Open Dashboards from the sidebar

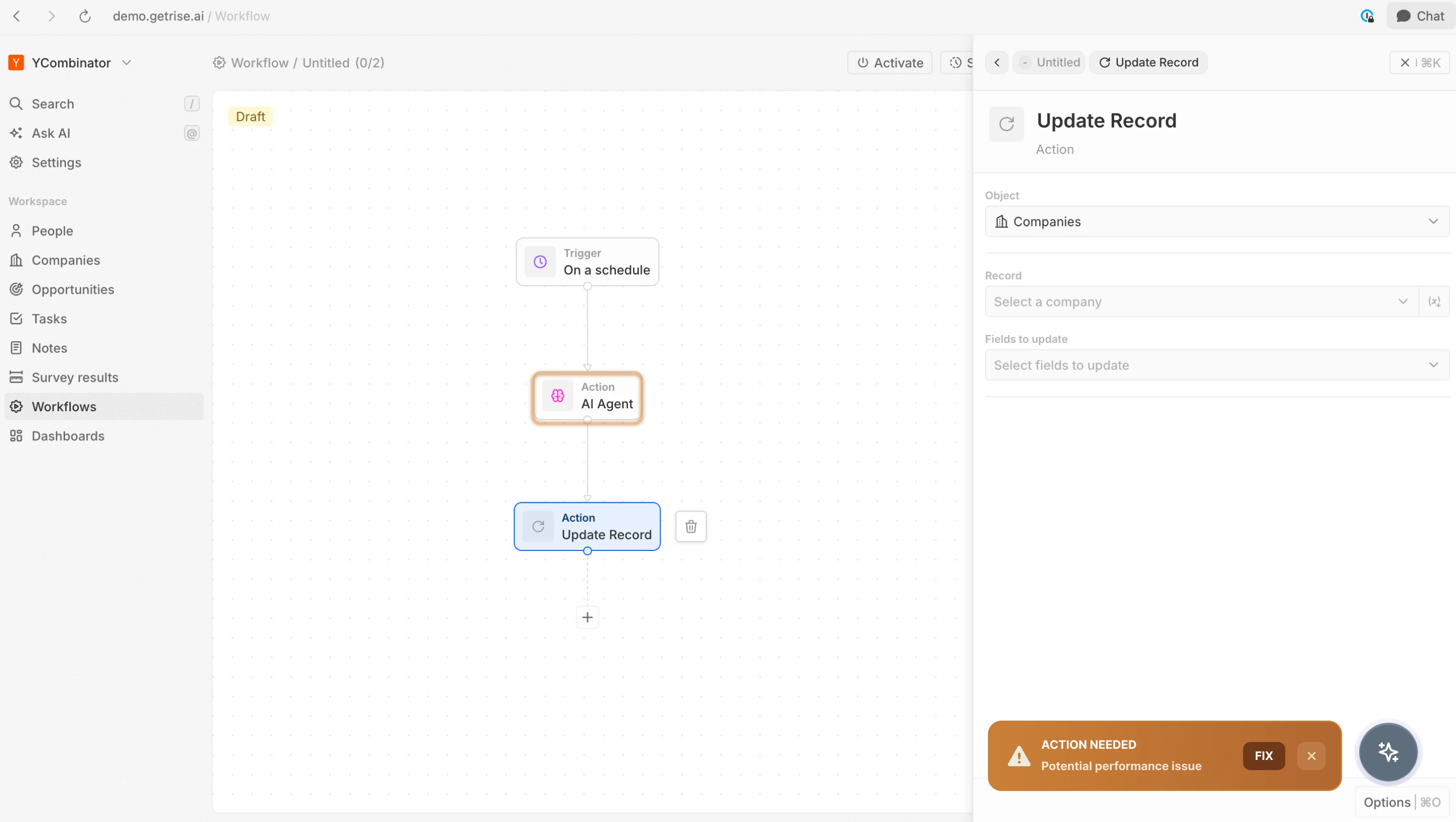click(x=68, y=436)
